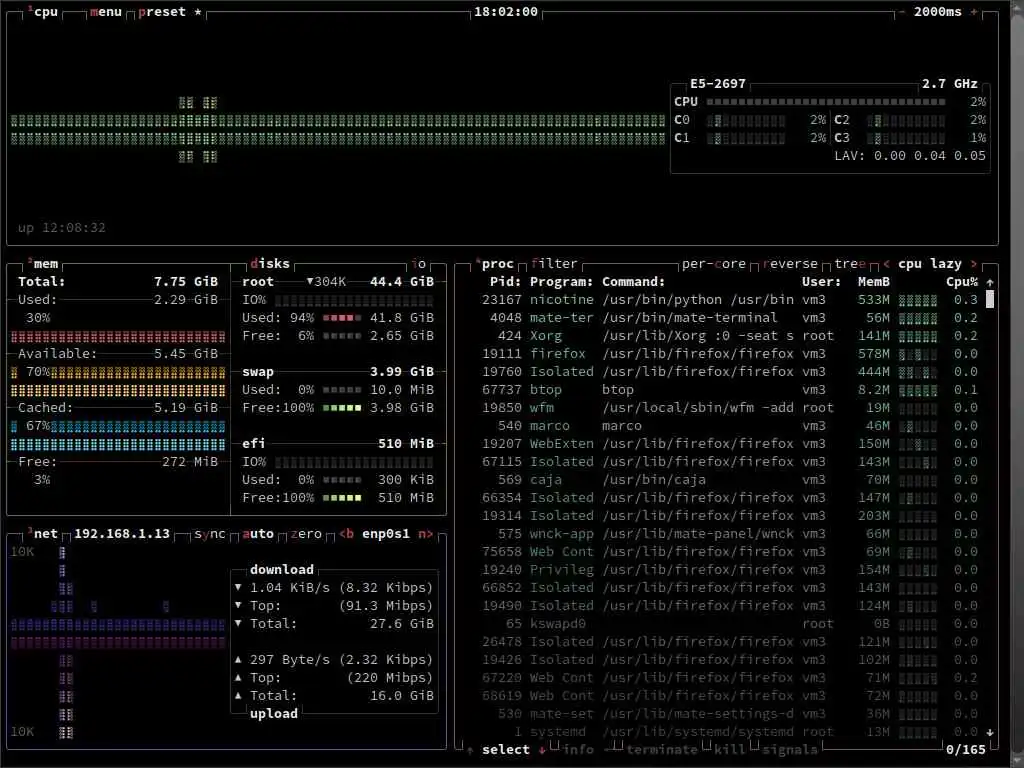
Task: Toggle the disks view
Action: pyautogui.click(x=270, y=264)
